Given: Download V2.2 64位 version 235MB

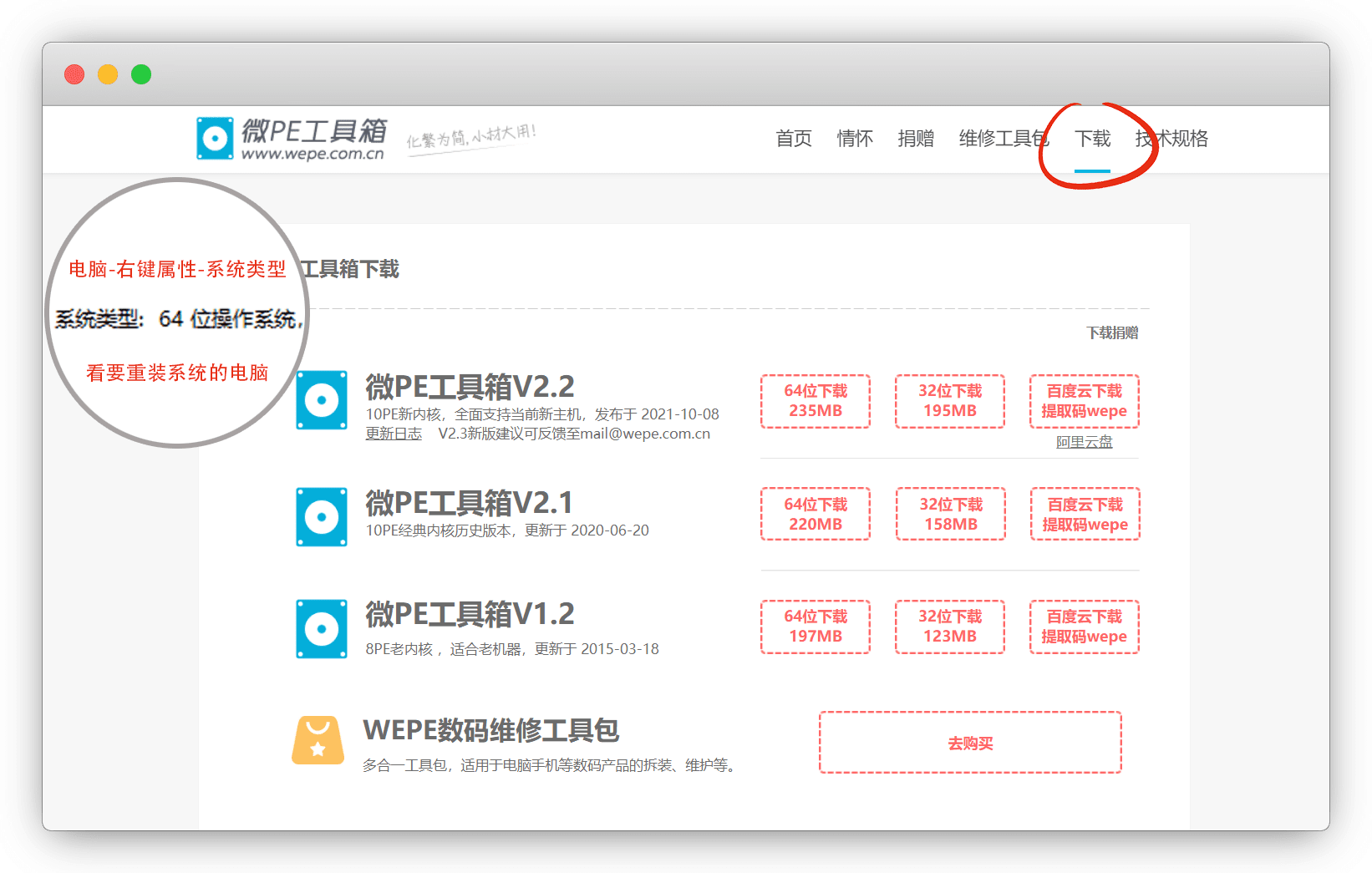Looking at the screenshot, I should (x=816, y=401).
